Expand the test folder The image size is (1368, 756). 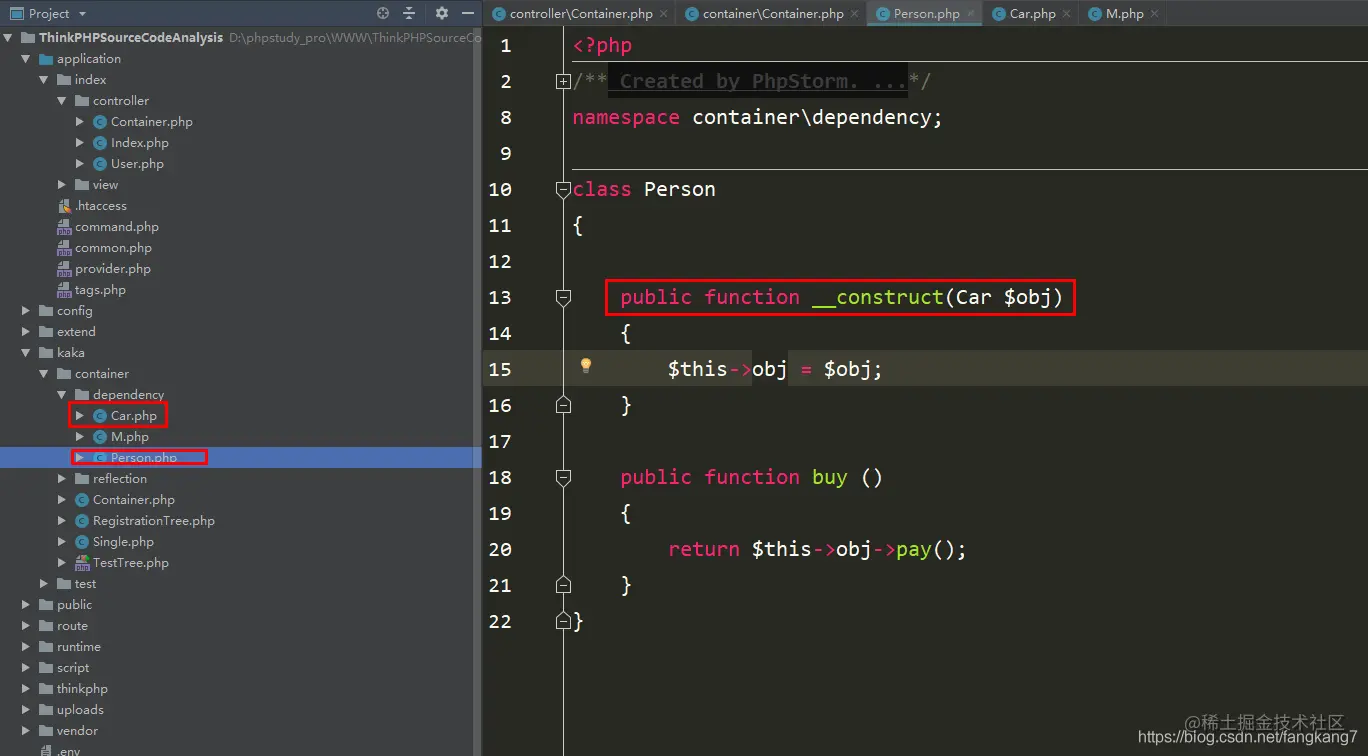point(44,584)
